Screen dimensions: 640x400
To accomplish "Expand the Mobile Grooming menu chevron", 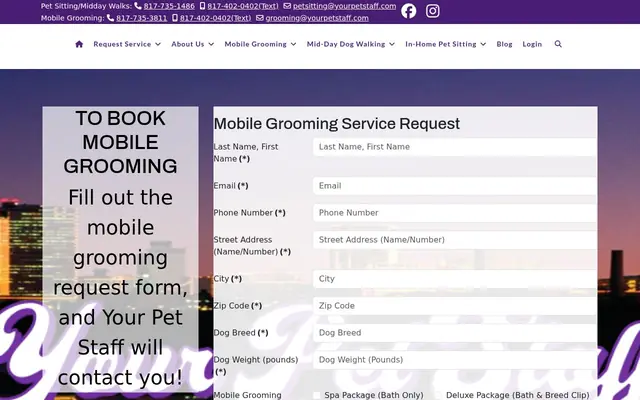I will pos(293,44).
